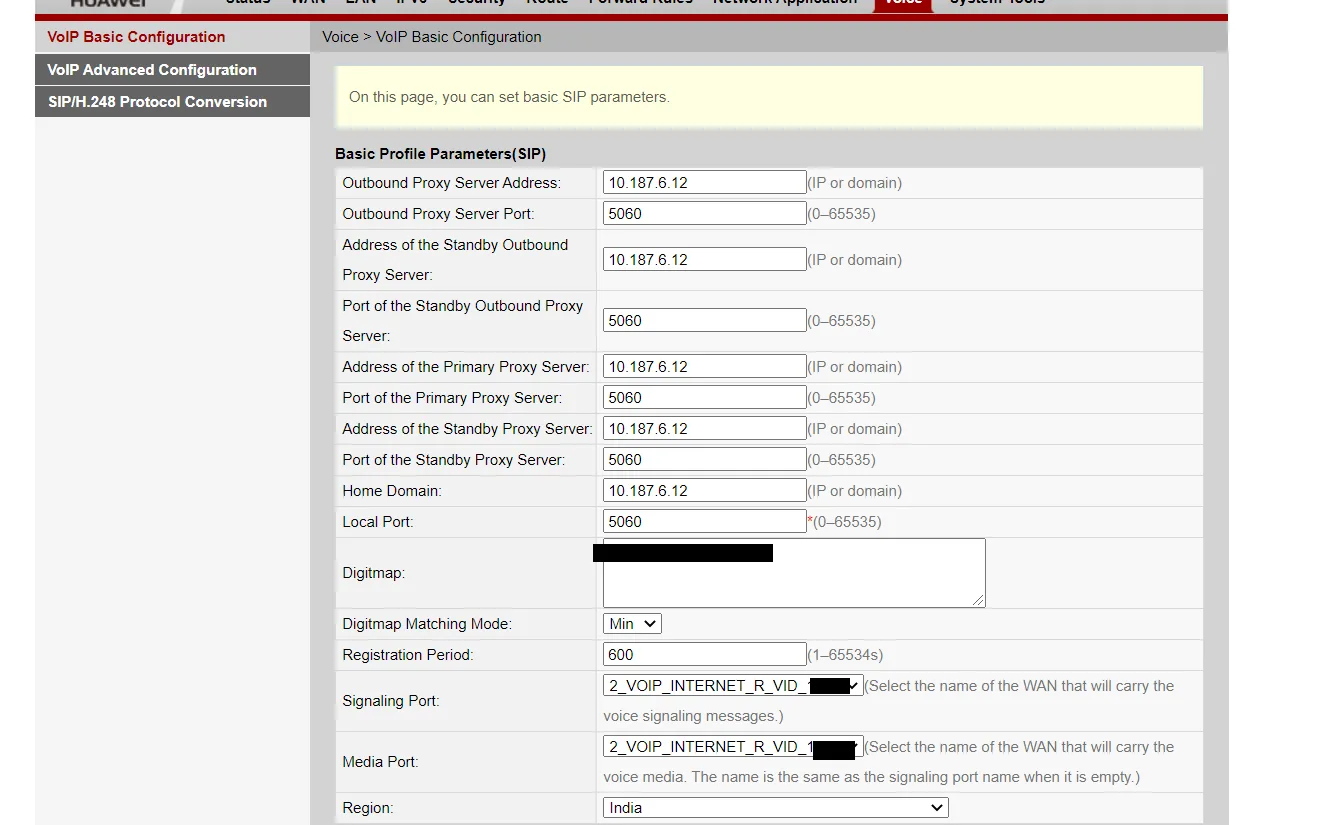This screenshot has width=1340, height=825.
Task: Open VoIP Advanced Configuration in the sidebar
Action: click(x=152, y=70)
